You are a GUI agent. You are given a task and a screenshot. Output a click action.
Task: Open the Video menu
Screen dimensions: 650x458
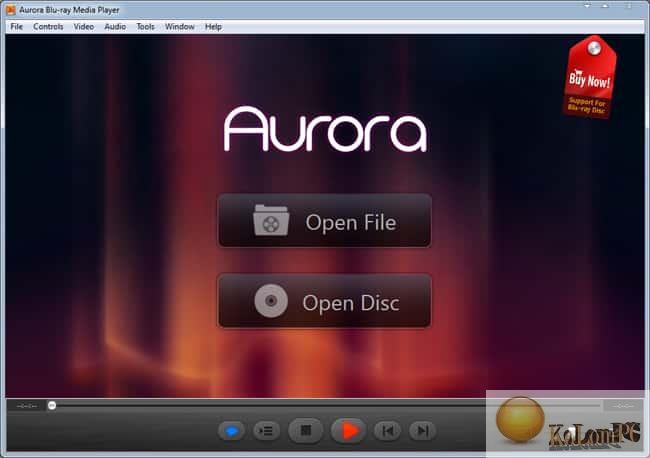[x=83, y=27]
